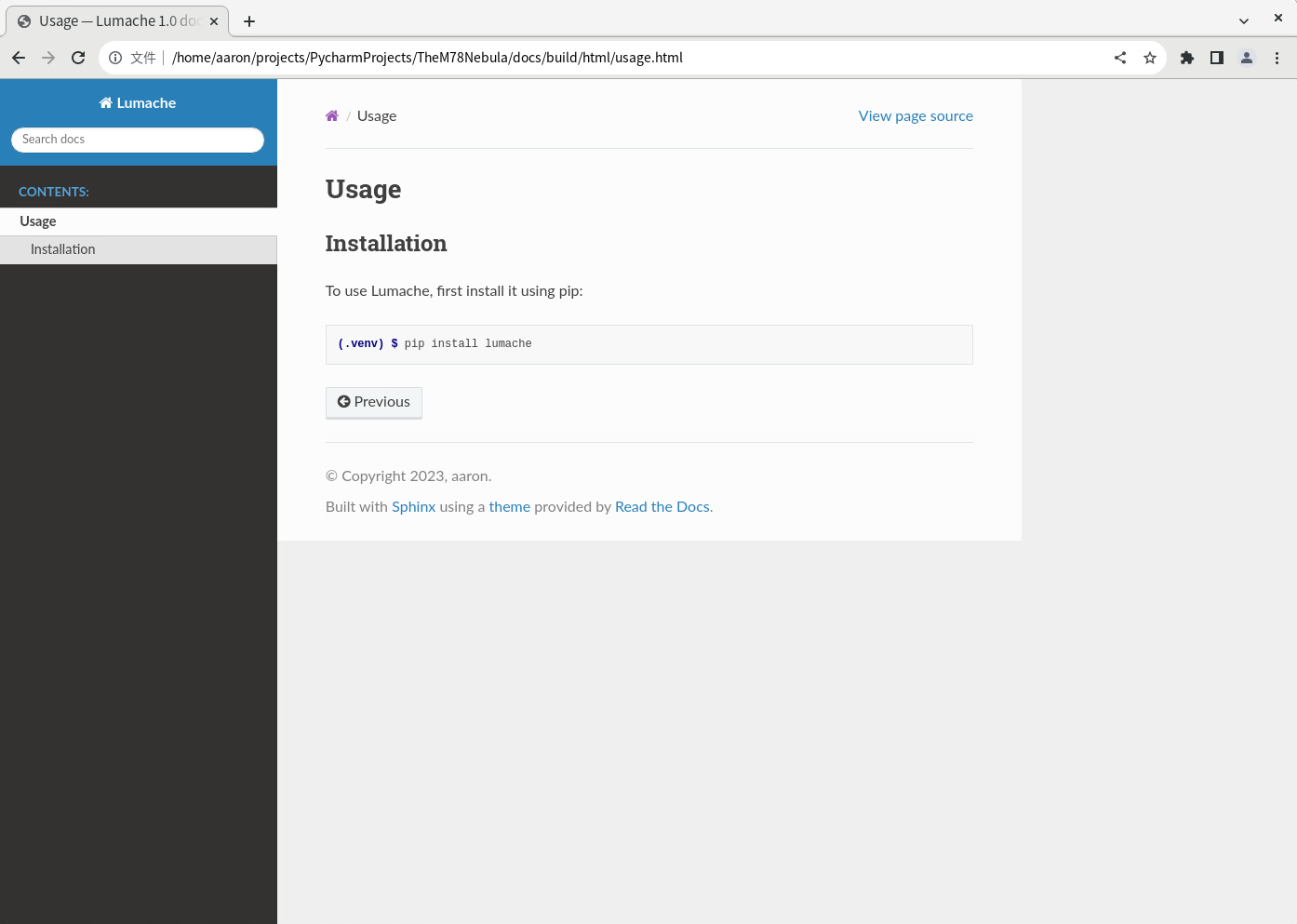Share this page via the share icon
The width and height of the screenshot is (1297, 924).
click(x=1120, y=58)
